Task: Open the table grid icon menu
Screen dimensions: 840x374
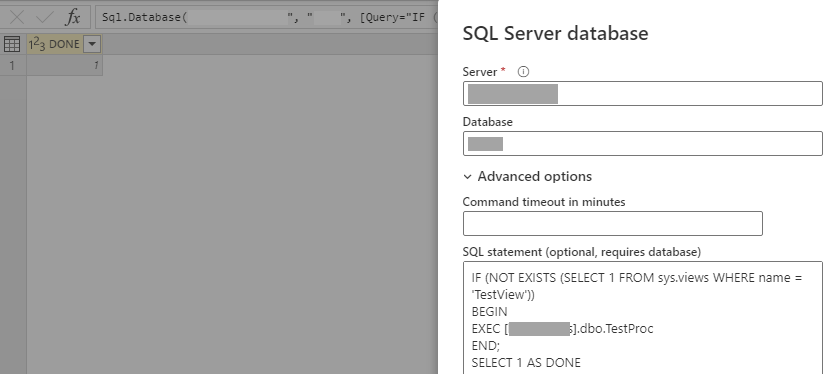Action: click(x=12, y=44)
